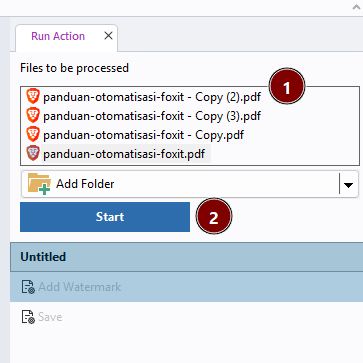This screenshot has width=363, height=363.
Task: Click the Untitled action header
Action: point(186,257)
